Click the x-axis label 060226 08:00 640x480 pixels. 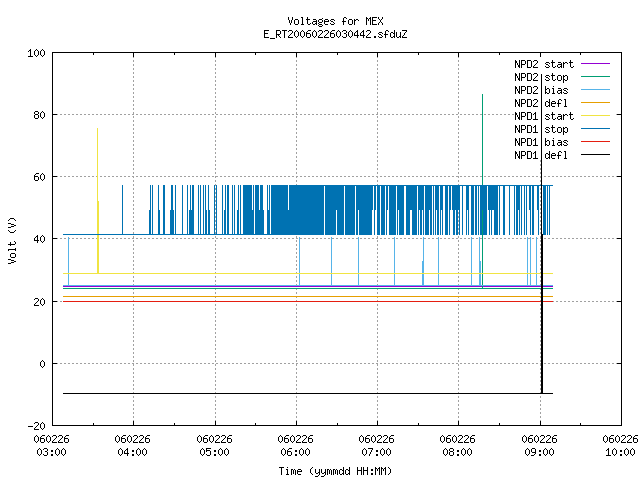tap(457, 446)
